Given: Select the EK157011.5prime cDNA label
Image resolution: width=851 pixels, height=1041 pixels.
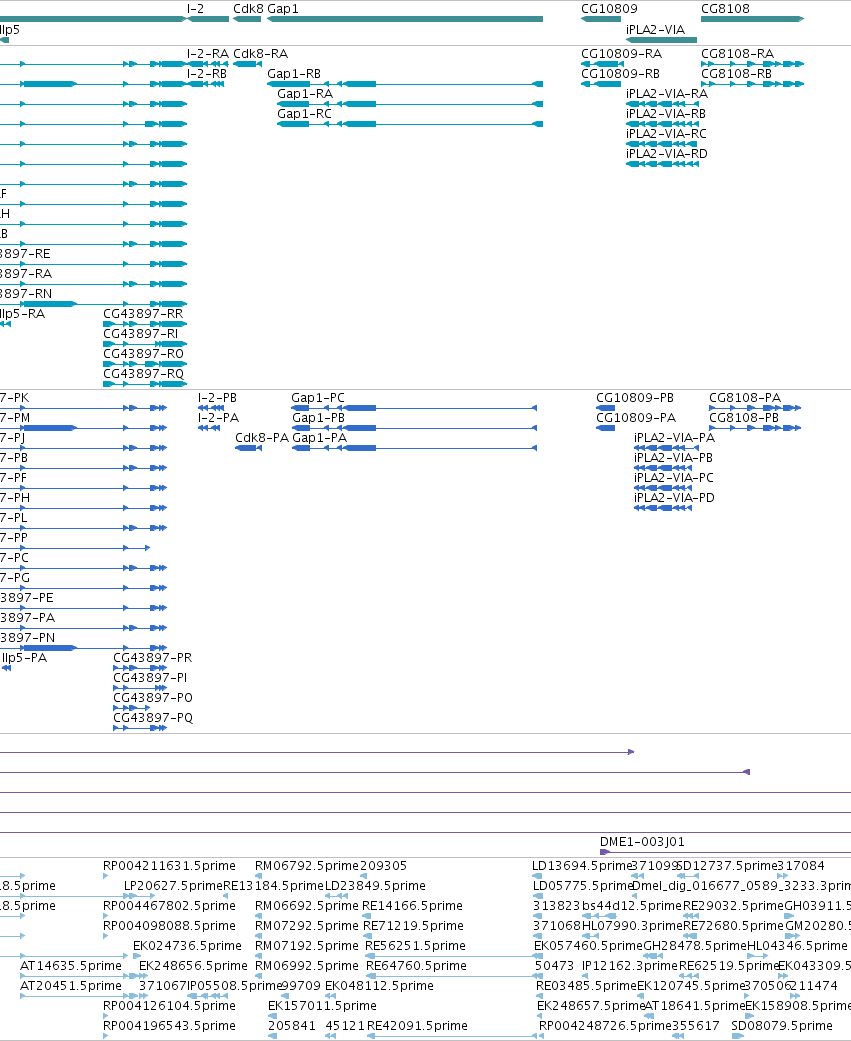Looking at the screenshot, I should tap(322, 1006).
